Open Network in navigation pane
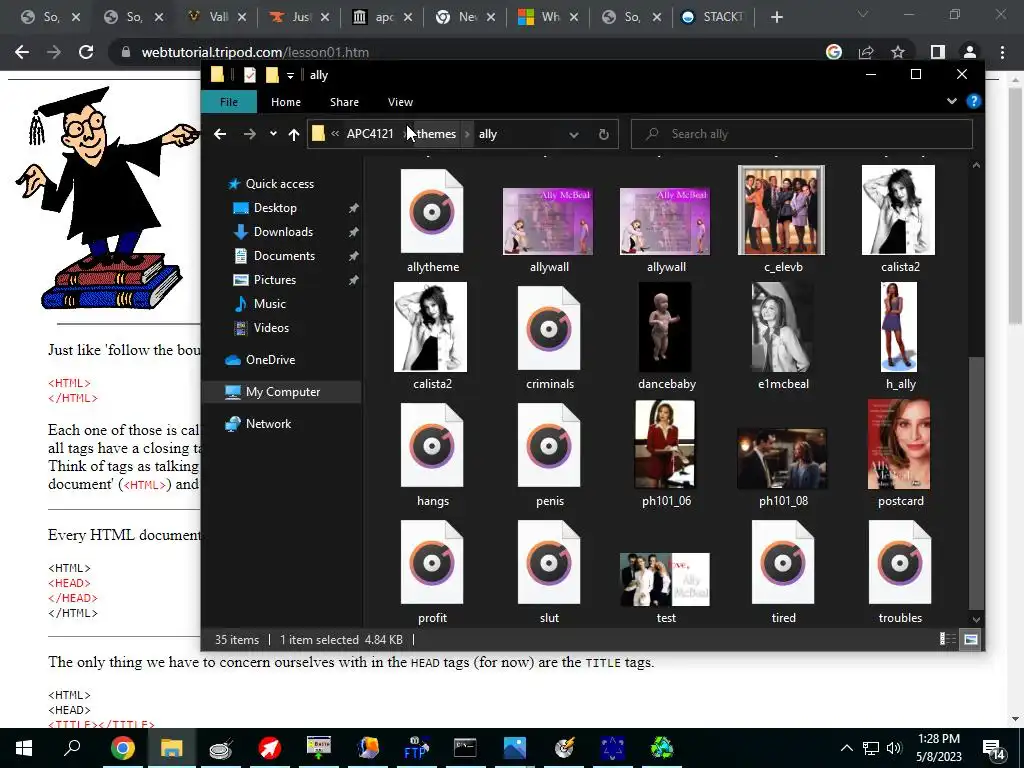 coord(268,424)
